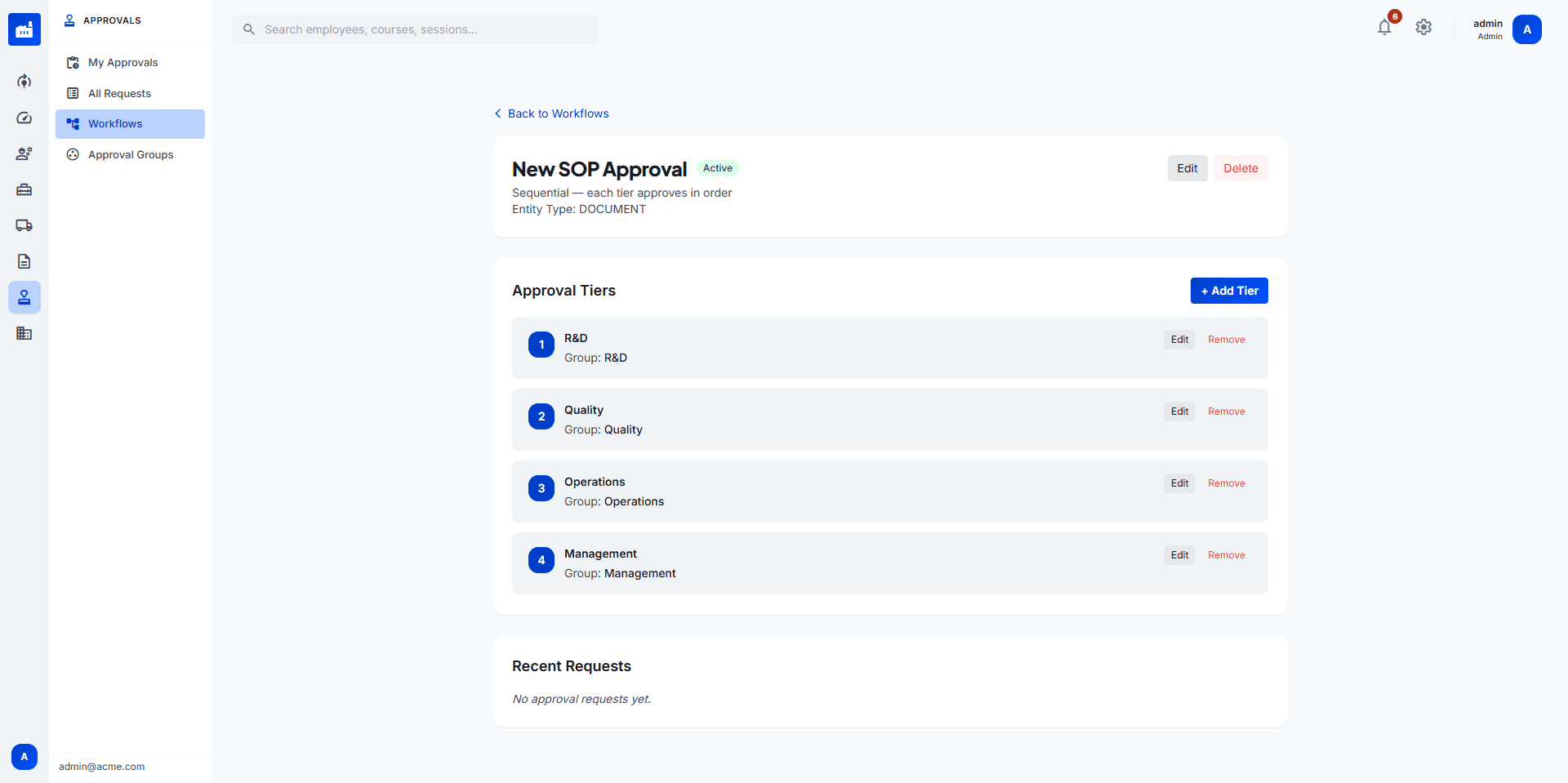Open the delivery truck sidebar icon

coord(24,225)
